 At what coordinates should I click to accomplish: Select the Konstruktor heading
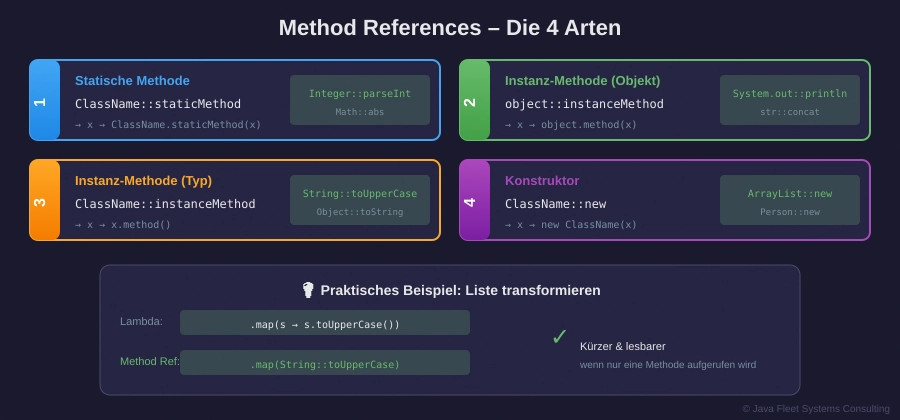[x=541, y=181]
